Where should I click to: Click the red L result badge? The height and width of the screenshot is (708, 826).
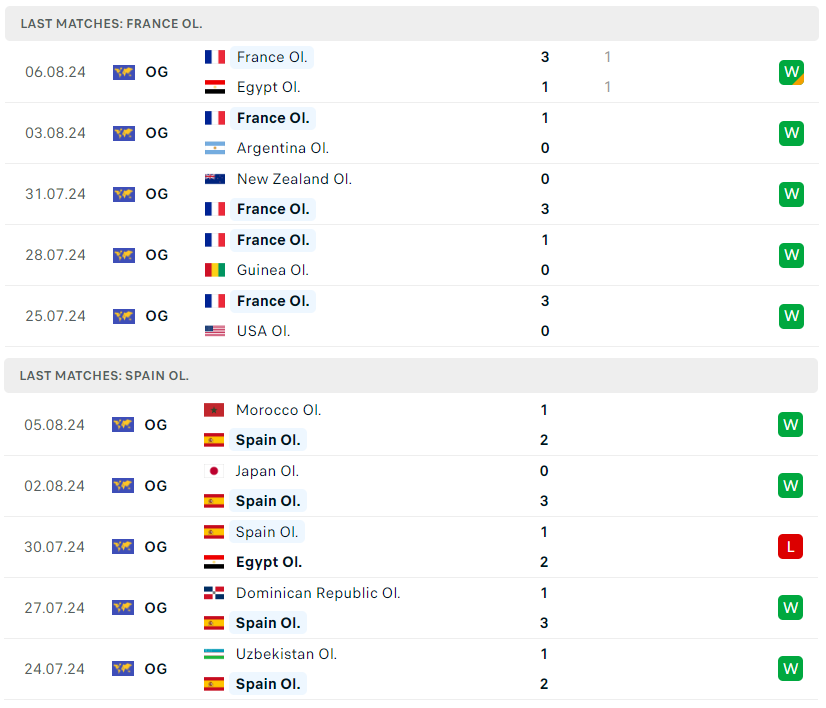[791, 546]
